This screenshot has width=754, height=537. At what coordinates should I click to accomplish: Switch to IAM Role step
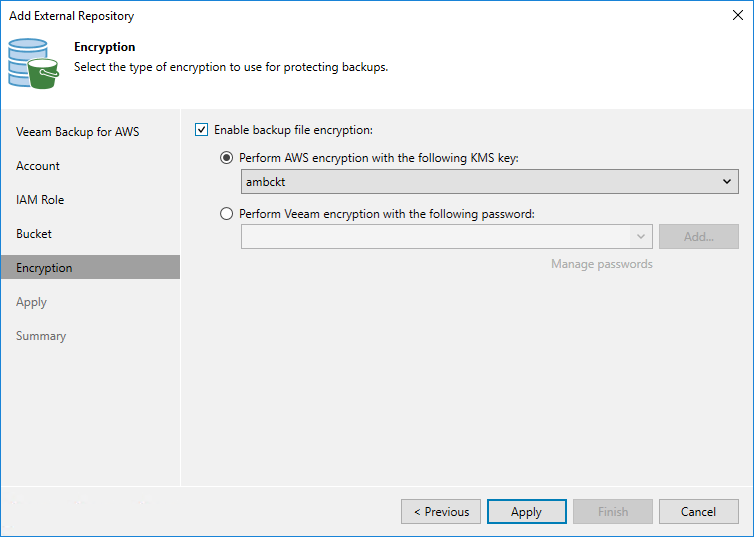coord(40,200)
